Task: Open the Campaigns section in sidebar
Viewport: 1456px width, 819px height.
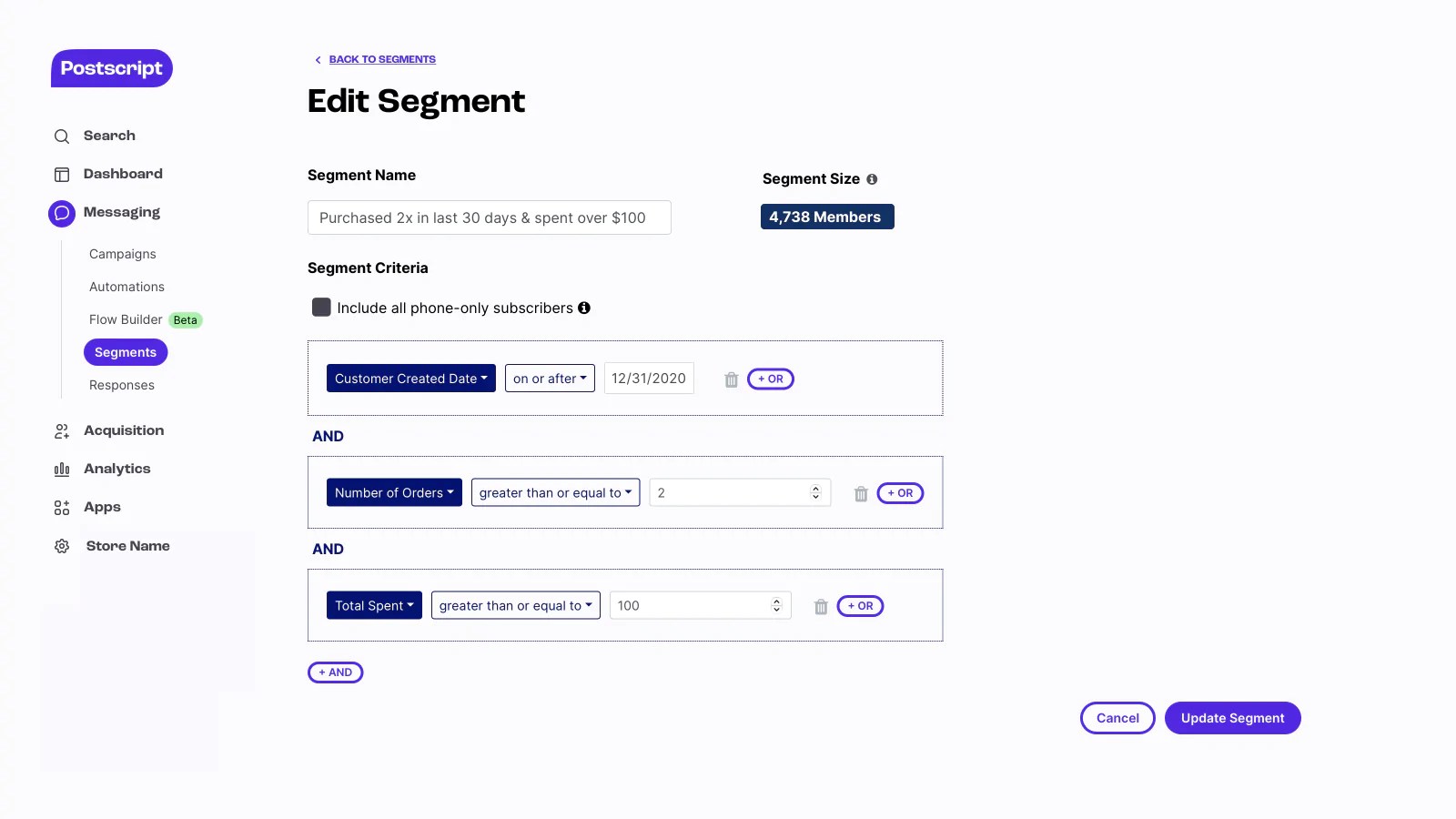Action: point(122,254)
